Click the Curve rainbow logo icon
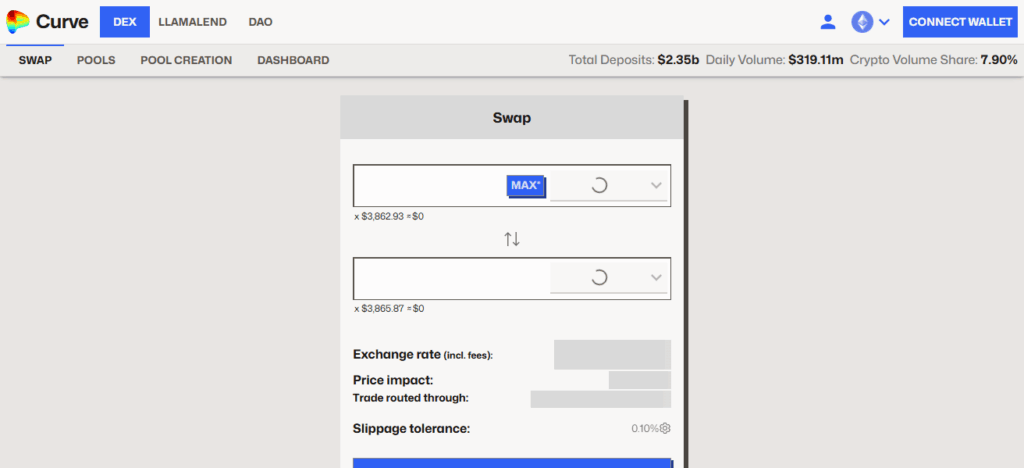 (18, 22)
